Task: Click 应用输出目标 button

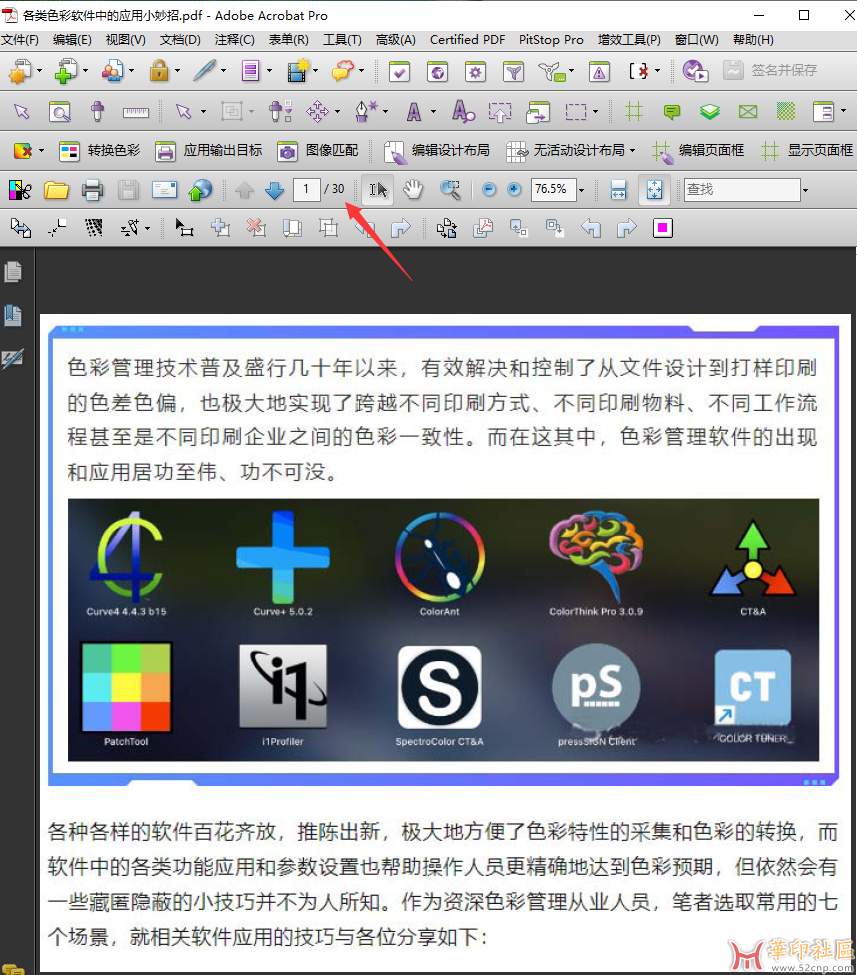Action: pyautogui.click(x=209, y=150)
